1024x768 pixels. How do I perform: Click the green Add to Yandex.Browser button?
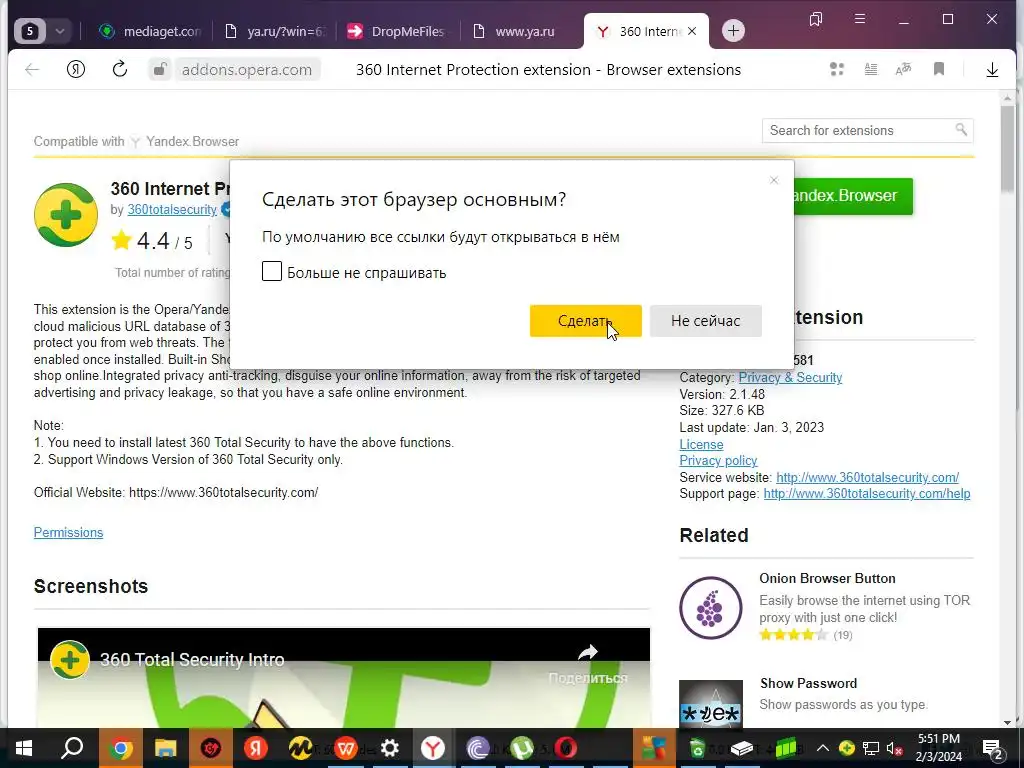852,196
